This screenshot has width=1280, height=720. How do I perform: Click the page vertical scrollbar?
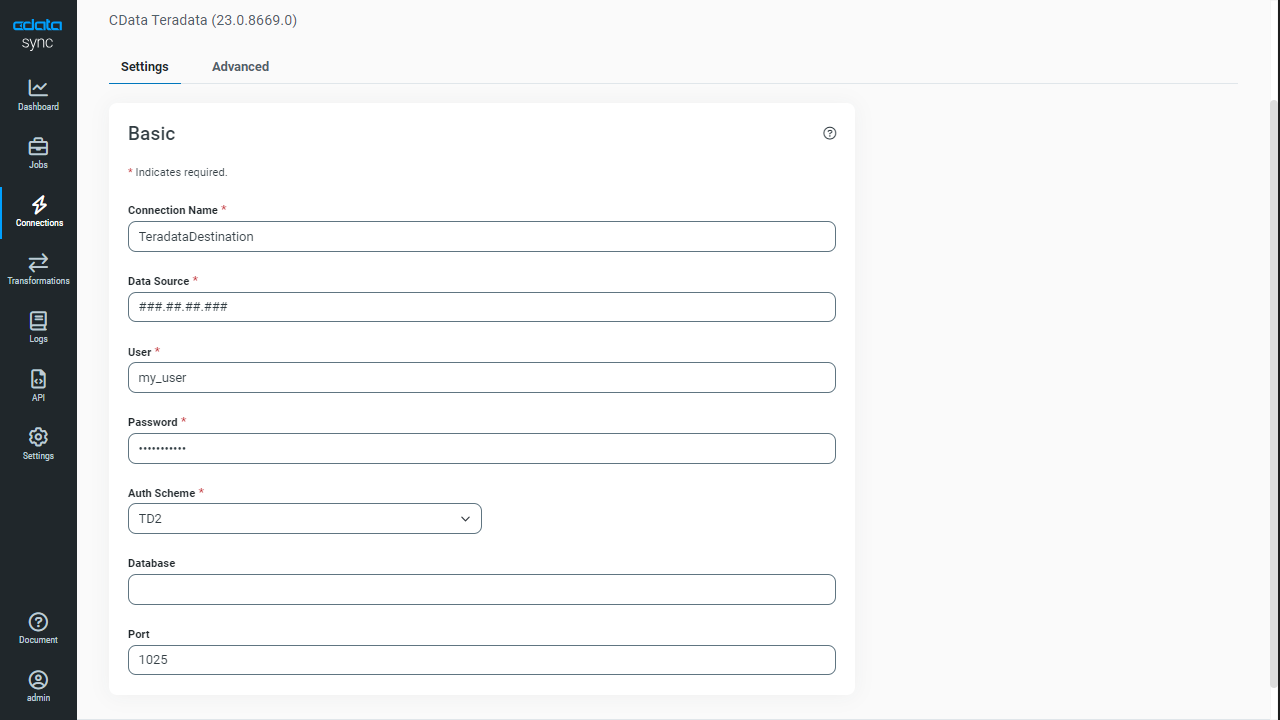pos(1274,393)
